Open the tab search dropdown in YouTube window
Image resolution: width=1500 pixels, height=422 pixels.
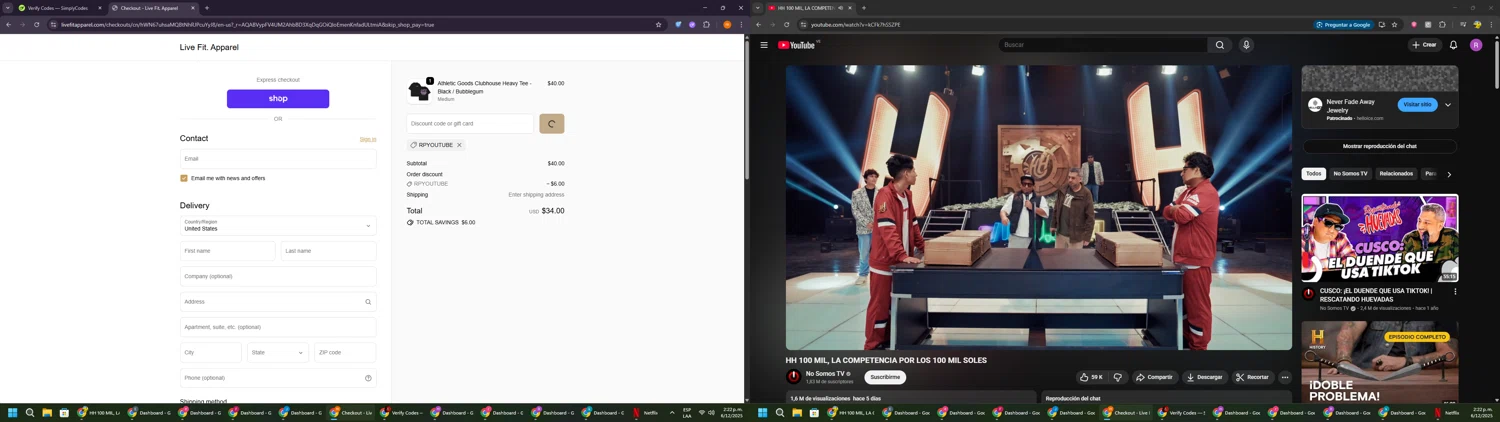coord(757,8)
